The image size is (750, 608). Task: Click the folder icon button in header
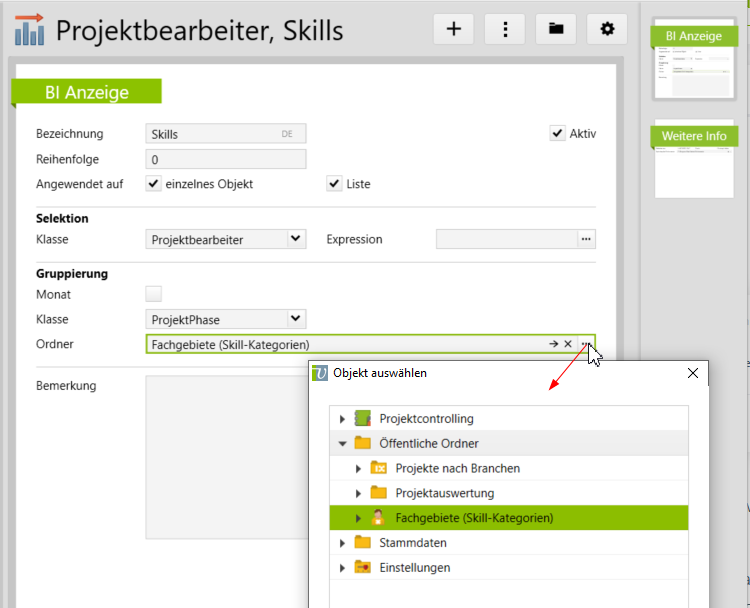(x=556, y=29)
